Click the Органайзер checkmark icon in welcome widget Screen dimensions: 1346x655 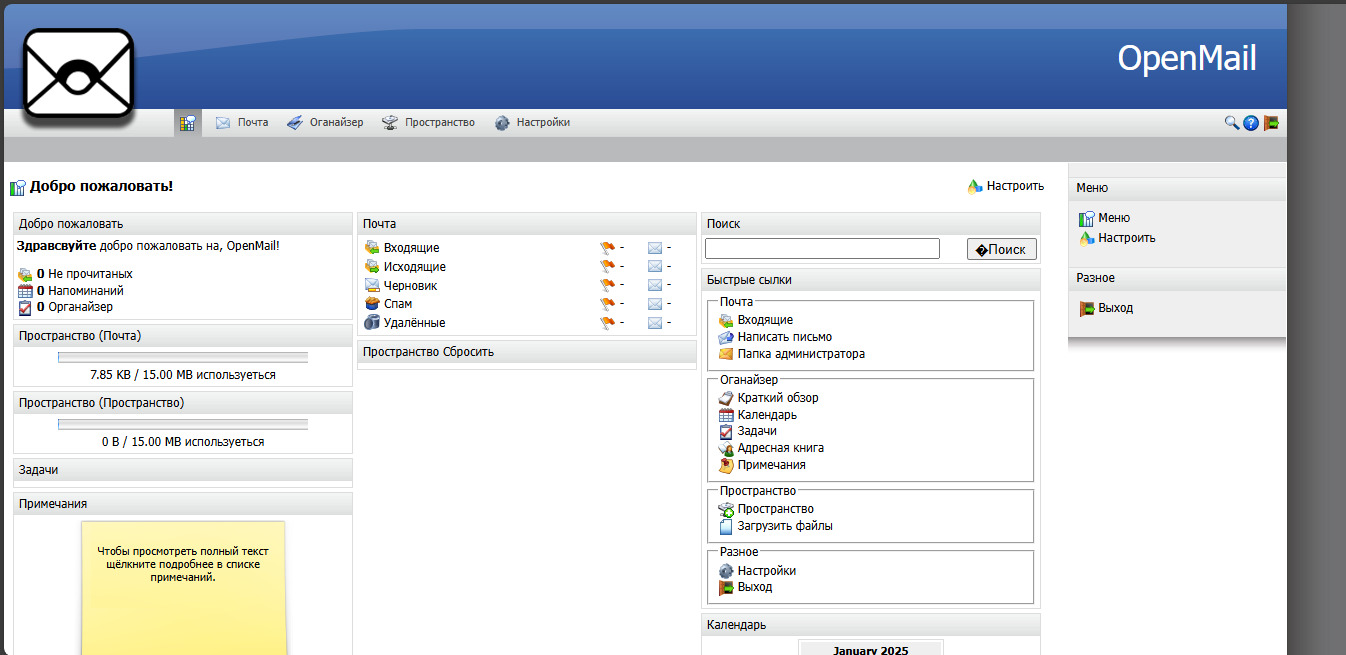[25, 308]
